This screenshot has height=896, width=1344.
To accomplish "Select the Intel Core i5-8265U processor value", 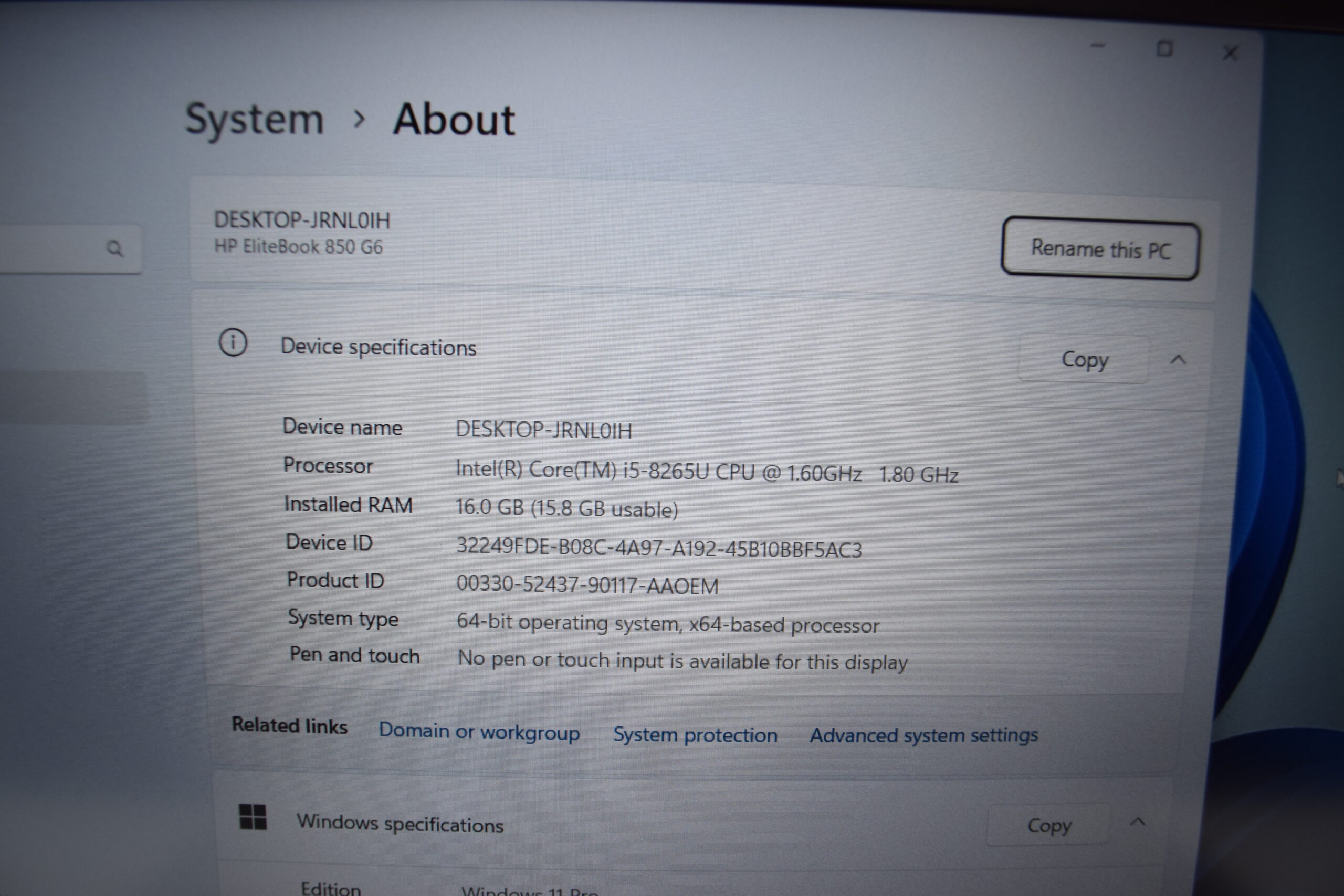I will [706, 472].
